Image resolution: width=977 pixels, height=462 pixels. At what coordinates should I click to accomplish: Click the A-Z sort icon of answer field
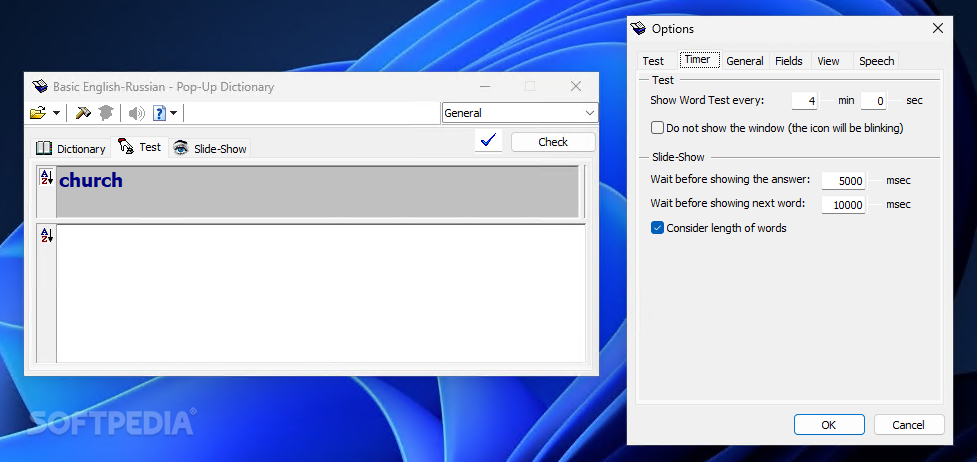(47, 235)
